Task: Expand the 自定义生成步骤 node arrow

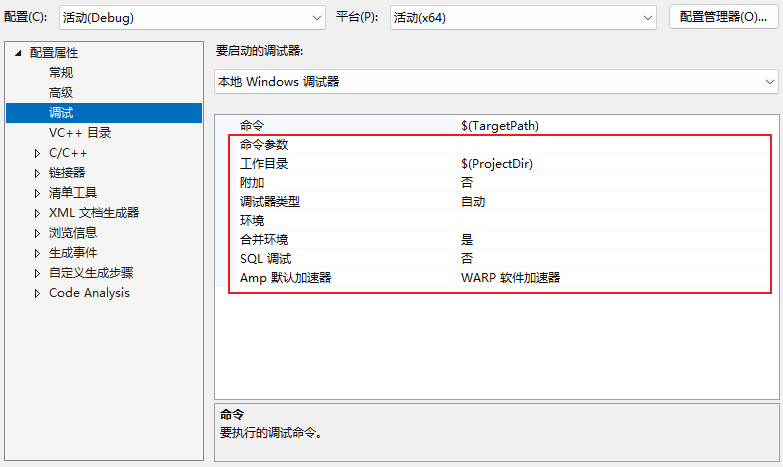Action: (37, 273)
